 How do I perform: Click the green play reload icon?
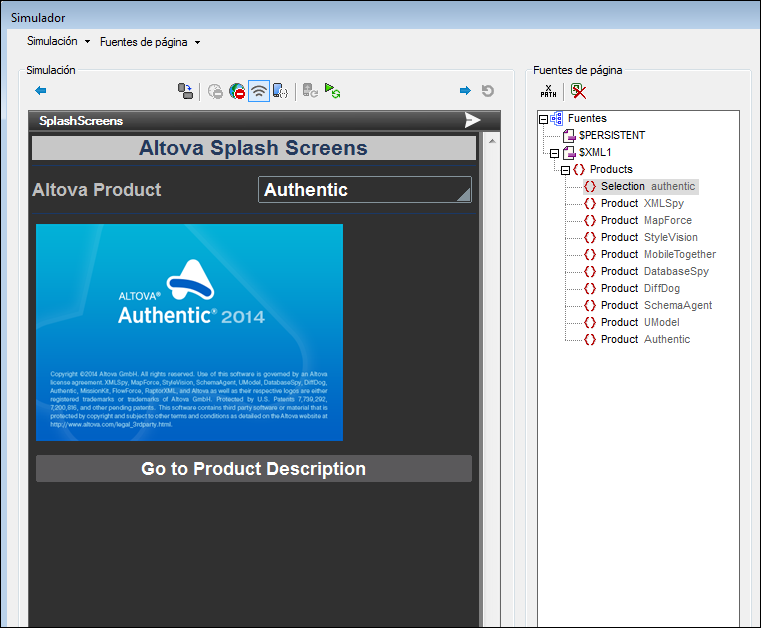point(333,91)
